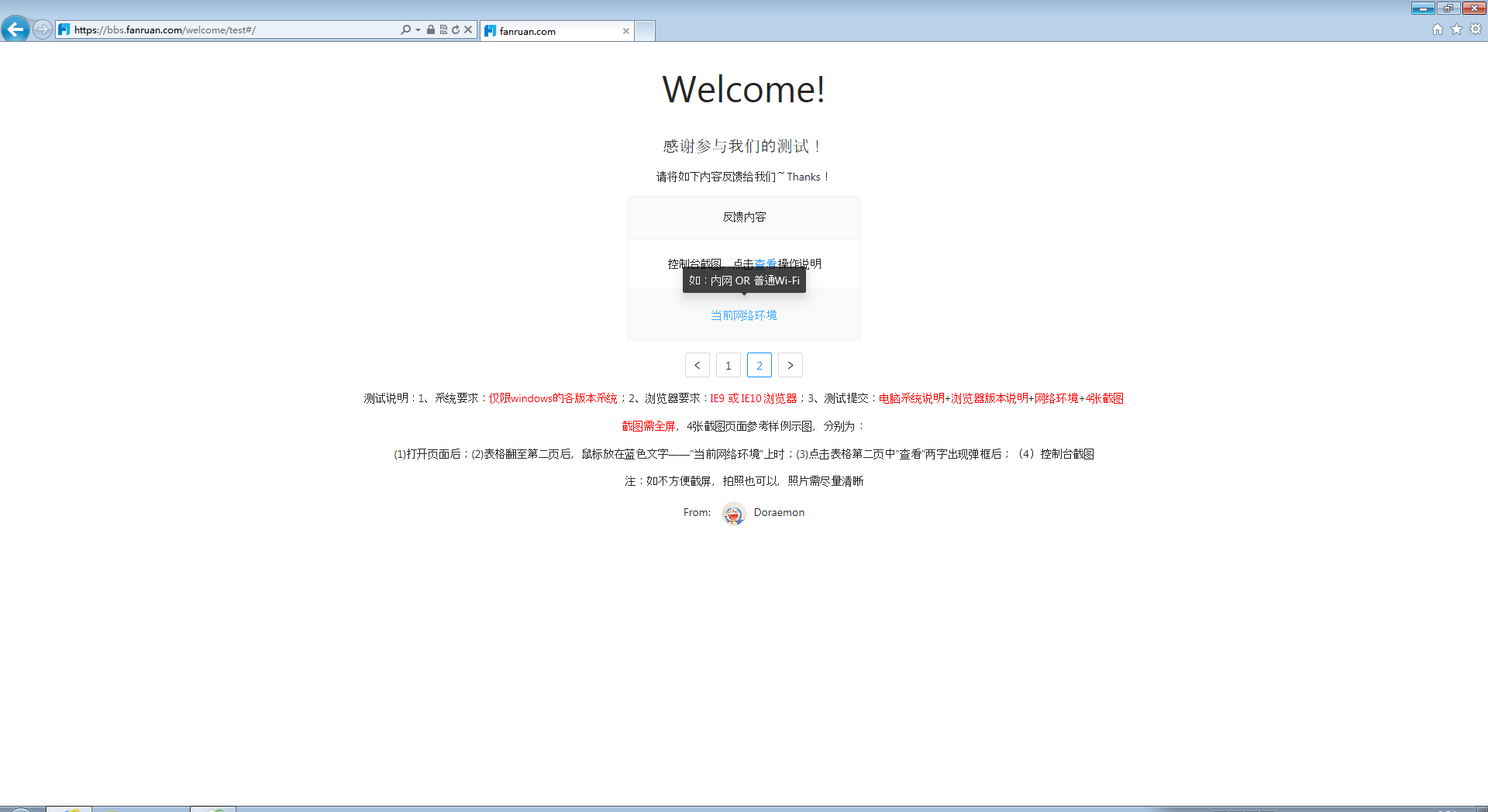Toggle the Compatibility View icon

pyautogui.click(x=443, y=29)
